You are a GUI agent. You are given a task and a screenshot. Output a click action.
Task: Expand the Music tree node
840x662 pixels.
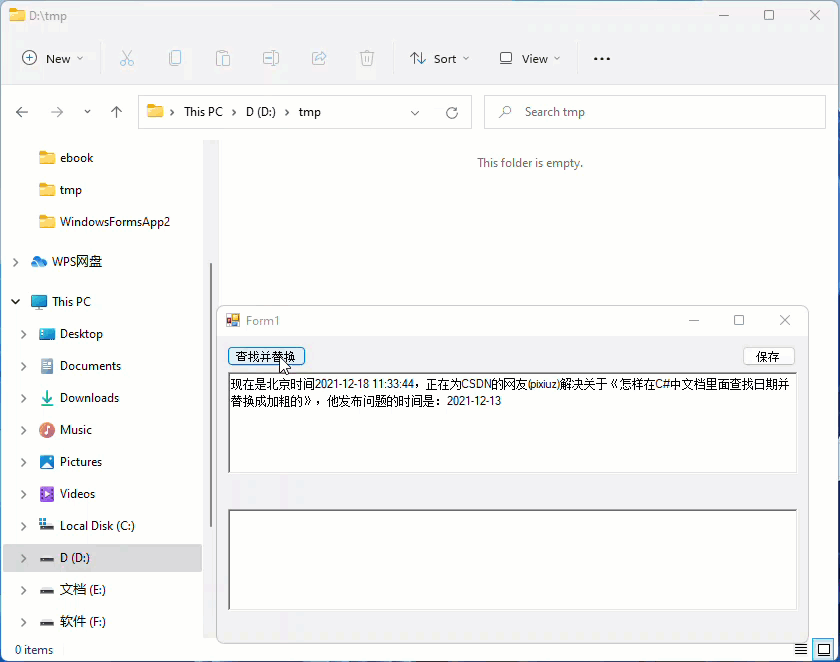tap(24, 430)
